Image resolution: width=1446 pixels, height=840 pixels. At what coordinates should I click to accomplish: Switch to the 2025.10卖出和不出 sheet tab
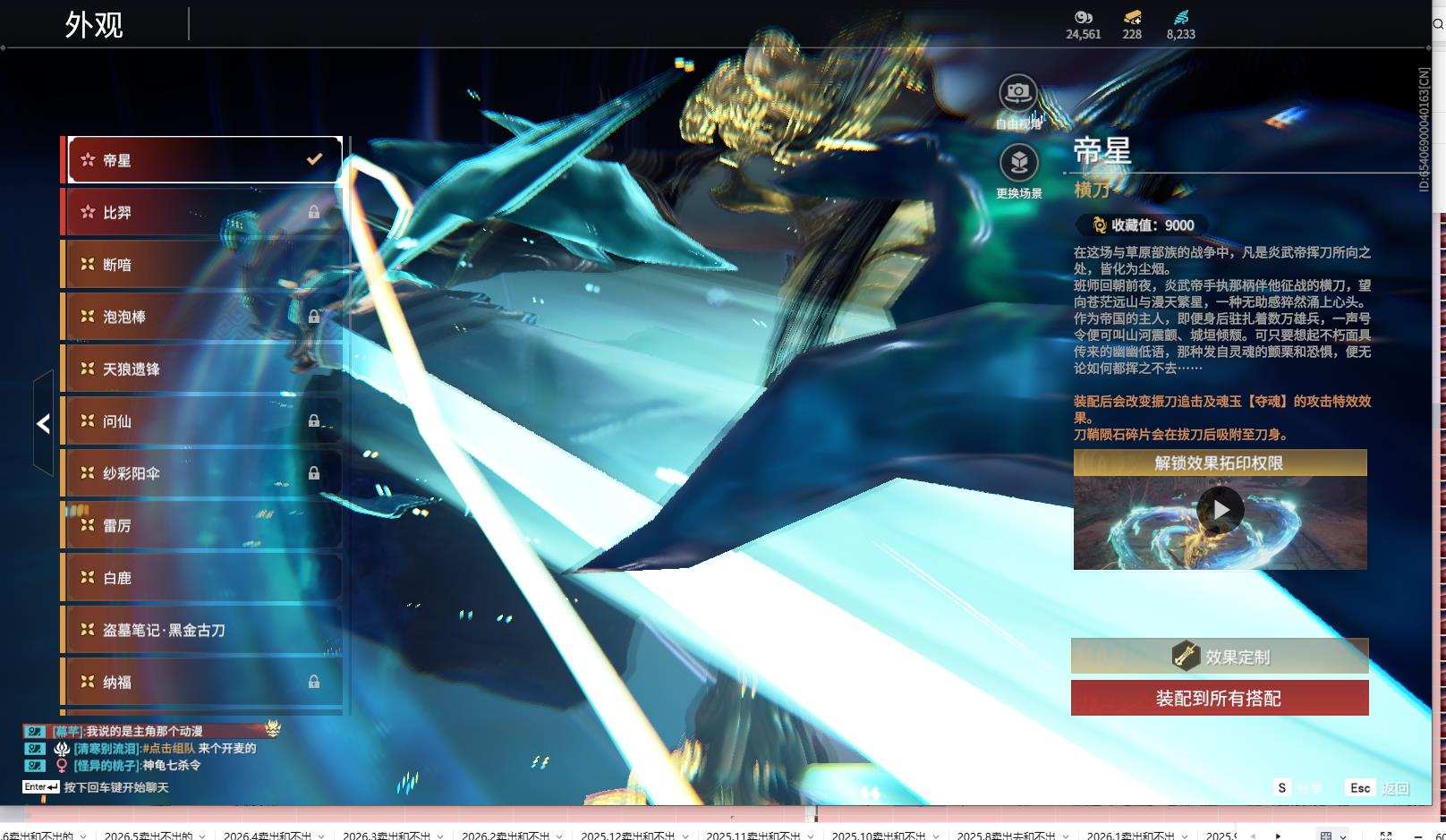878,836
